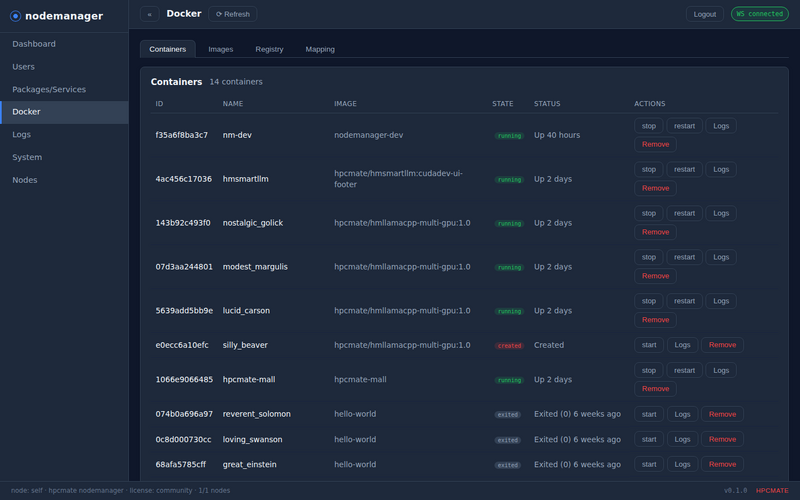This screenshot has width=800, height=500.
Task: Click the STATUS column header
Action: (x=547, y=104)
